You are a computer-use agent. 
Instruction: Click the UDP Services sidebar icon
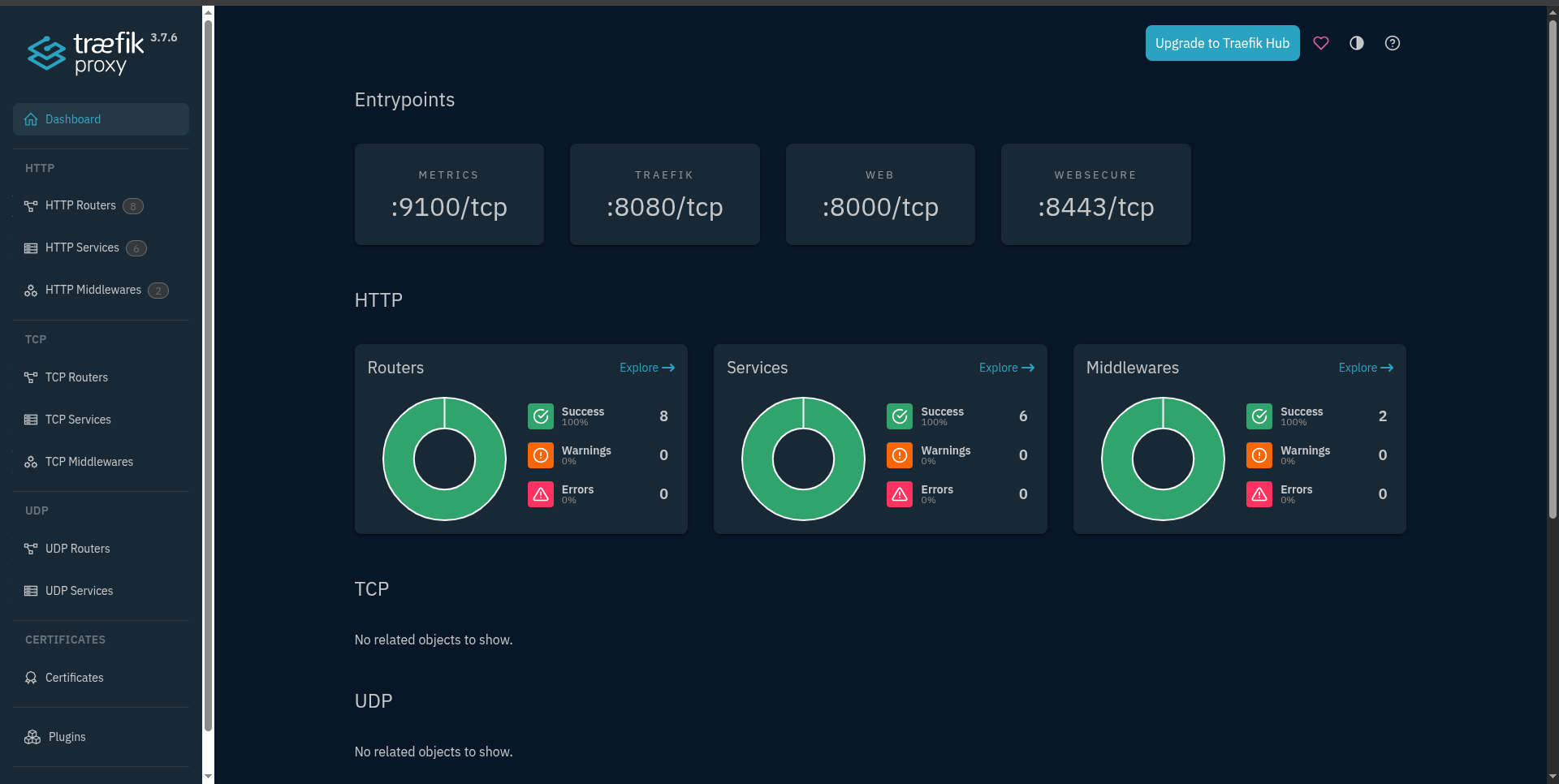[31, 591]
